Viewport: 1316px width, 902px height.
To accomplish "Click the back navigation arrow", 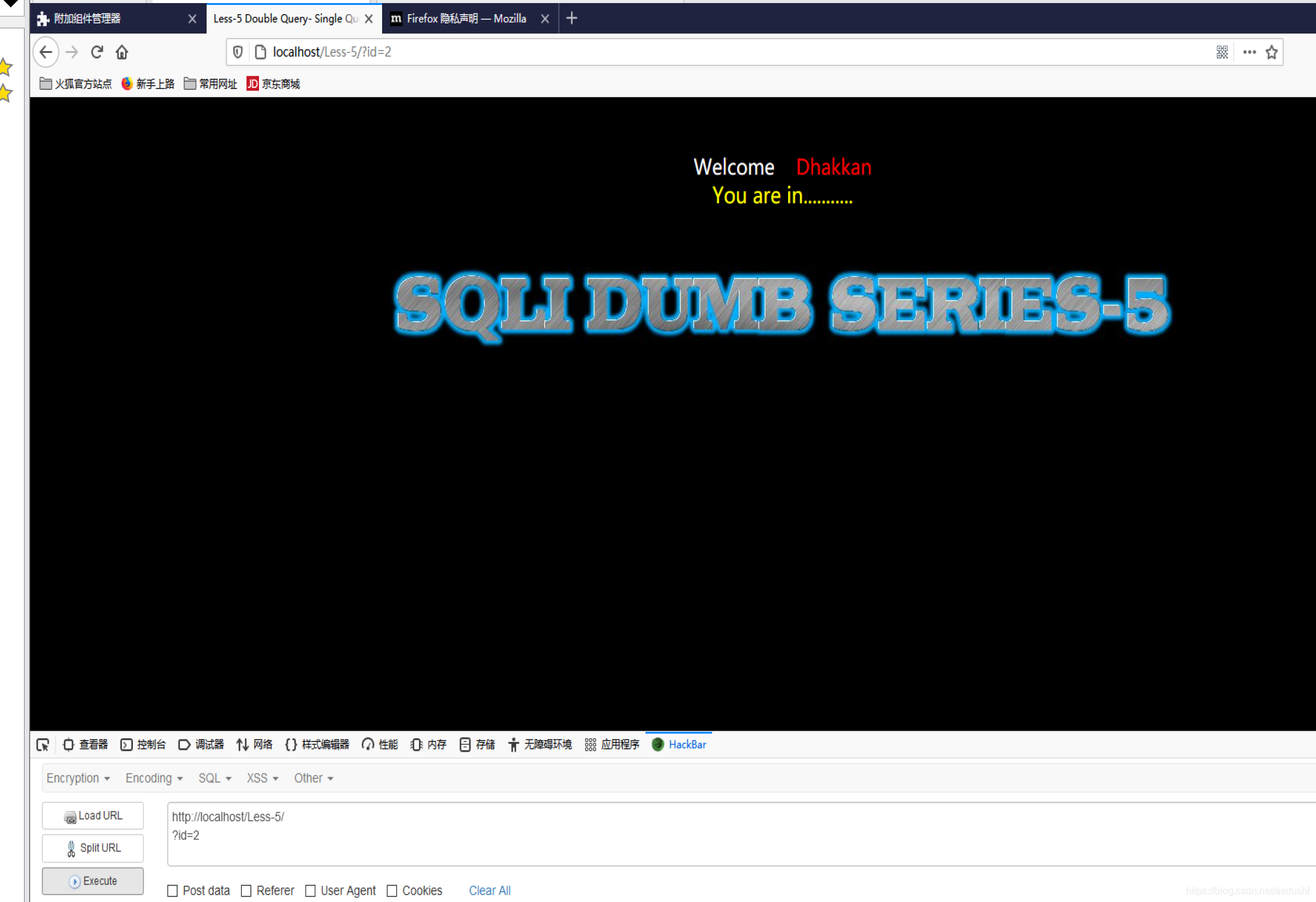I will tap(46, 52).
